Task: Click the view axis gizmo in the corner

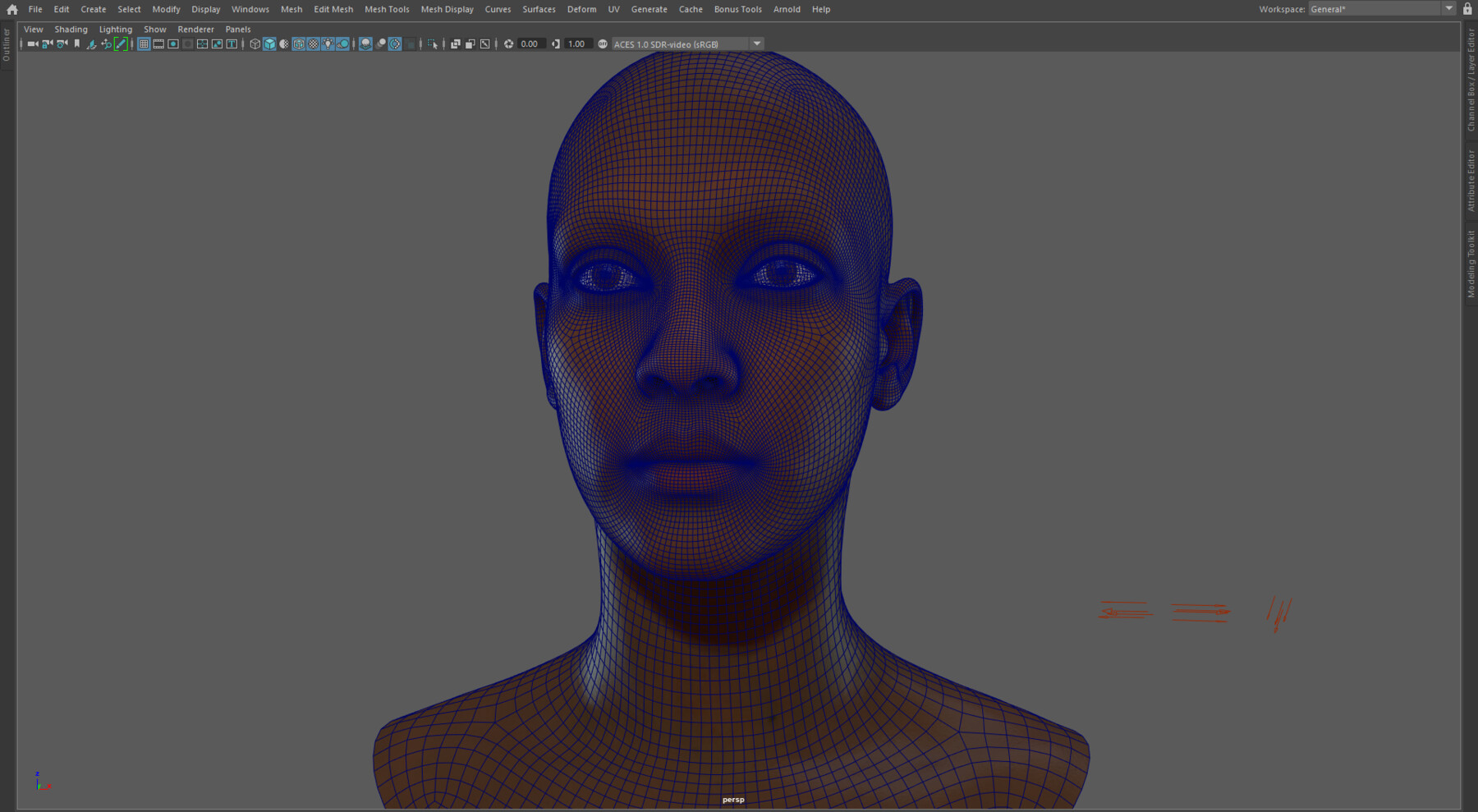Action: pos(41,782)
